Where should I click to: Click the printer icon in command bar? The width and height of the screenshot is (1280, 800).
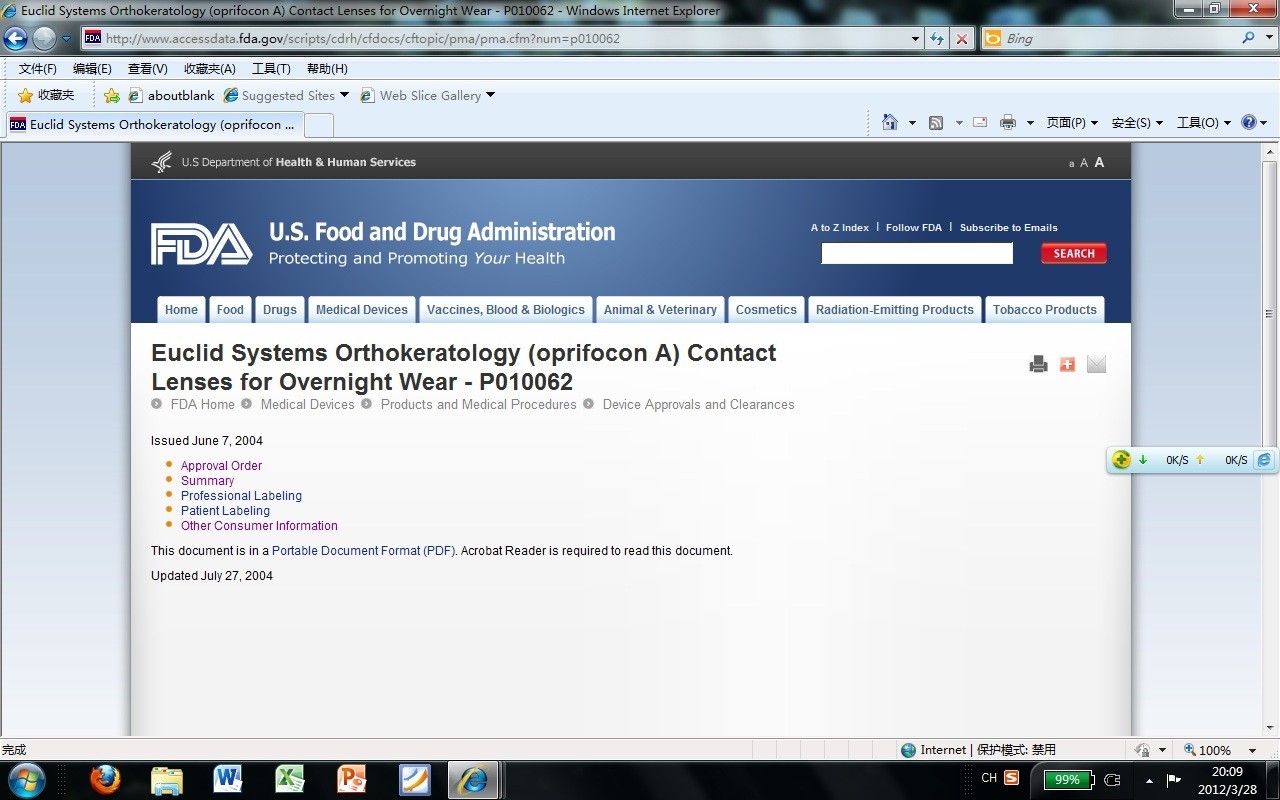coord(1008,122)
